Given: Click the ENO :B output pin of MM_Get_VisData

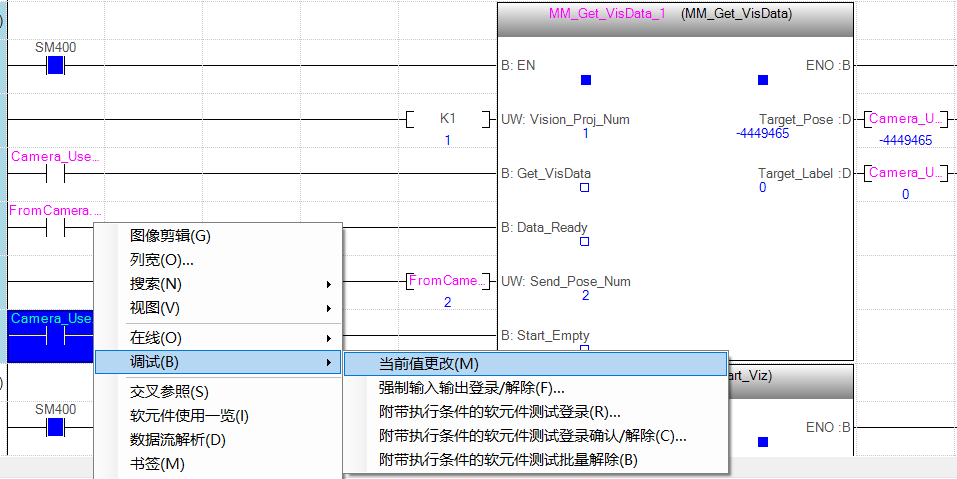Looking at the screenshot, I should coord(828,65).
